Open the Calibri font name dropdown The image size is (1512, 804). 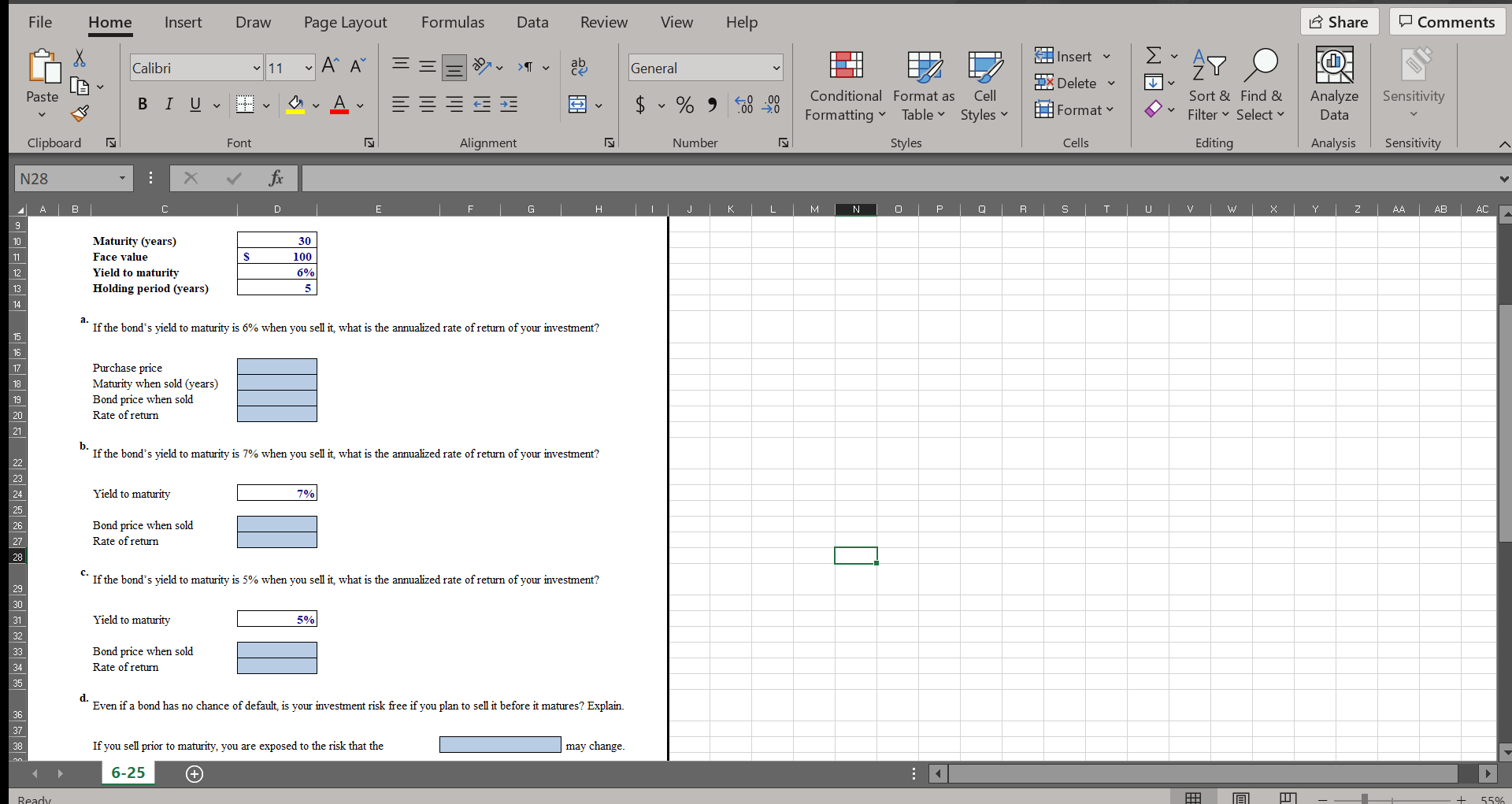[257, 69]
